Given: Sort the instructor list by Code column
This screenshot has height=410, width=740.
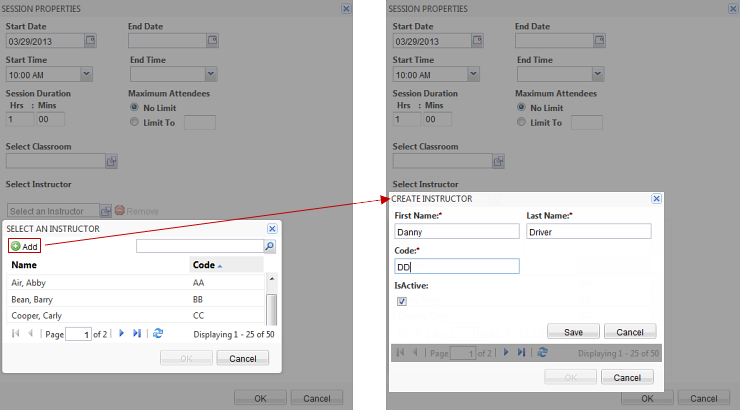Looking at the screenshot, I should pos(225,265).
